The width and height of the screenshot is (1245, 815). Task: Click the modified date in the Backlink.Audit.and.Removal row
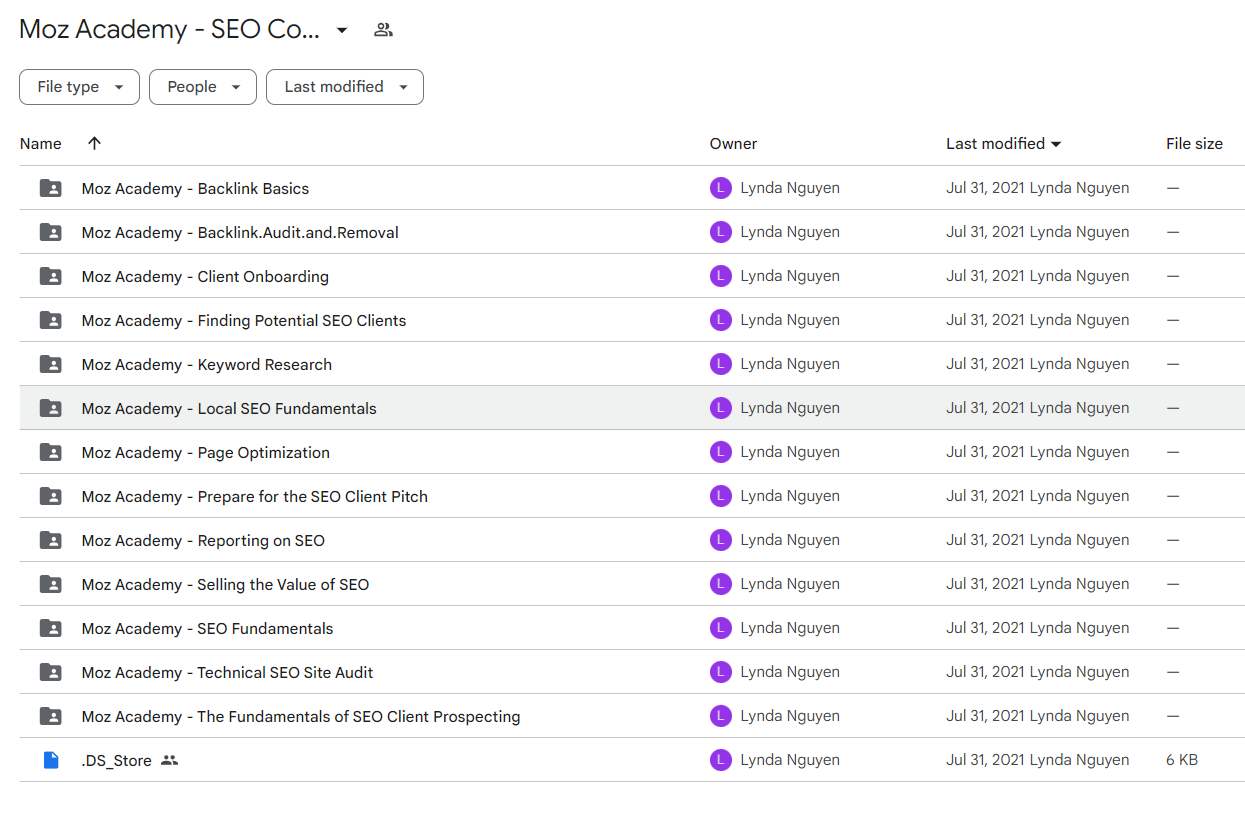1038,232
